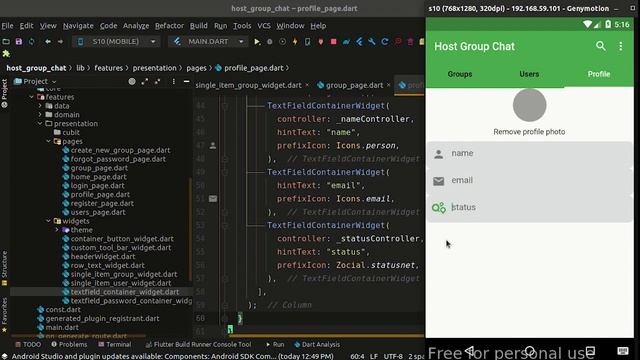Viewport: 640px width, 360px height.
Task: Hide the Project panel with minus icon
Action: [x=187, y=82]
